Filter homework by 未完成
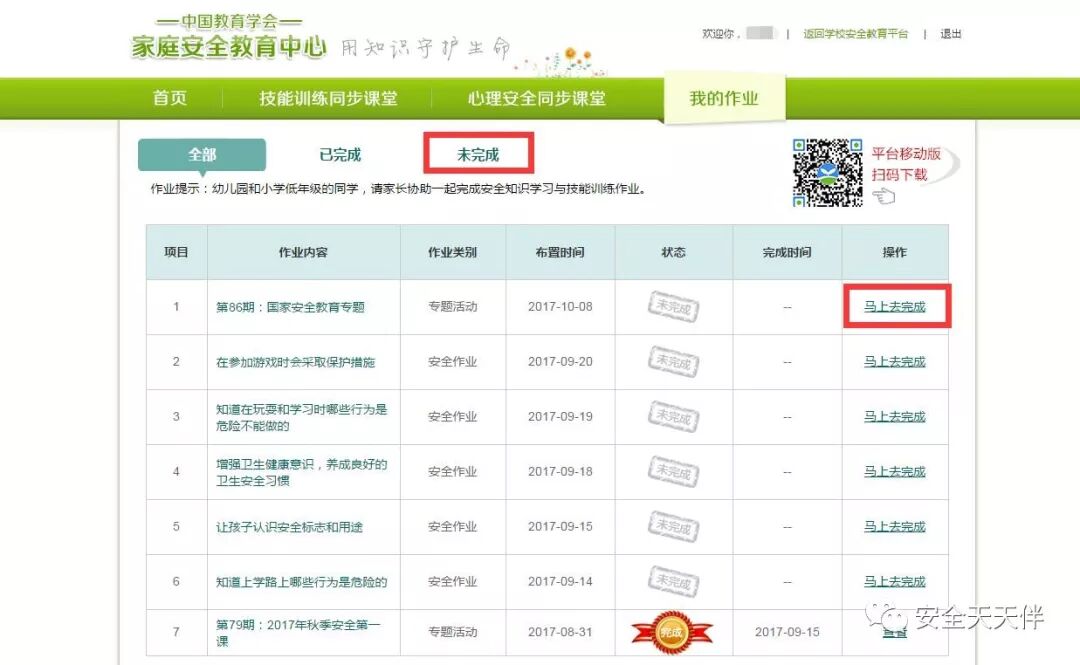 click(478, 154)
